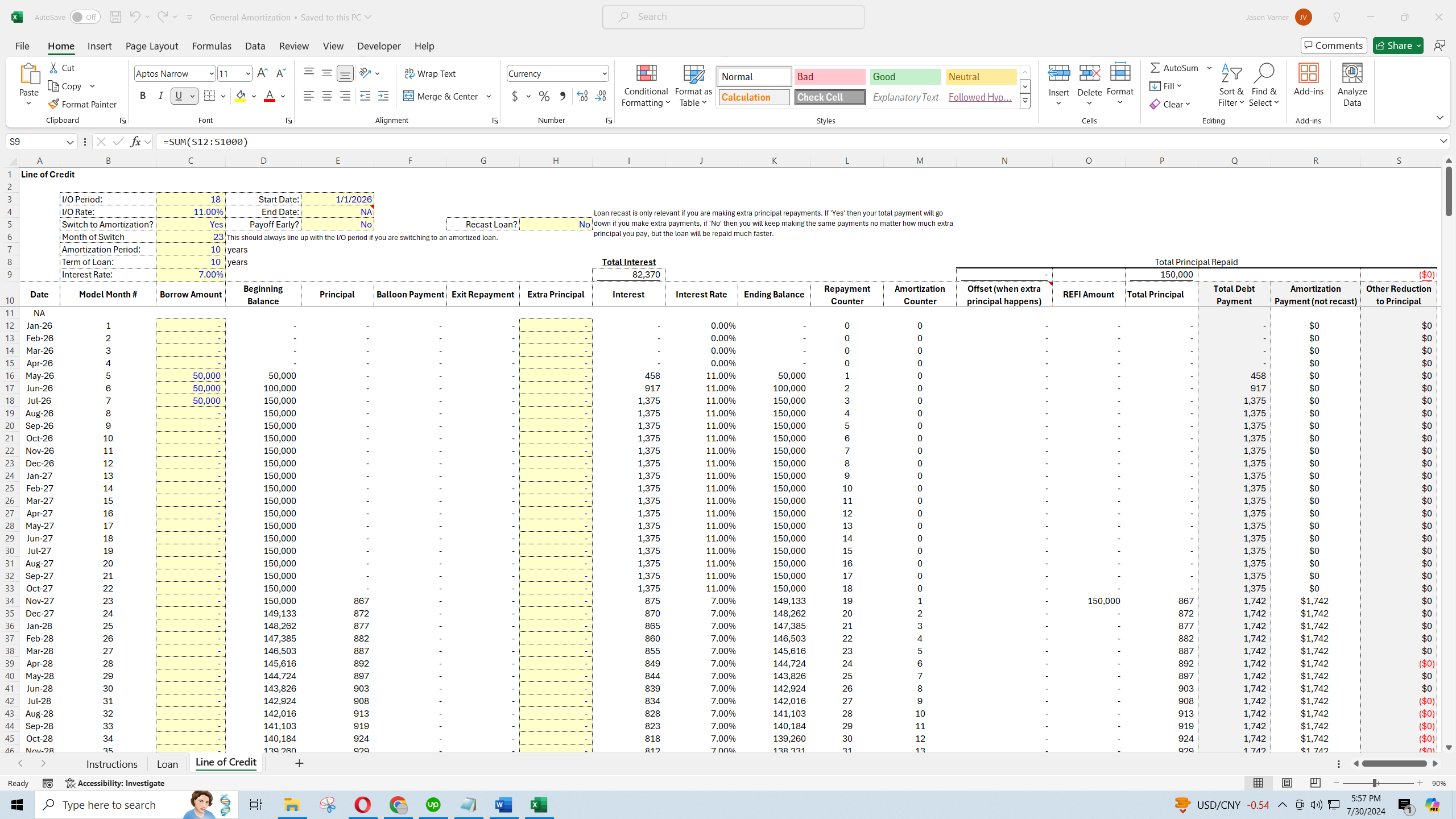Open Conditional Formatting menu
Screen dimensions: 1456x819
click(646, 85)
